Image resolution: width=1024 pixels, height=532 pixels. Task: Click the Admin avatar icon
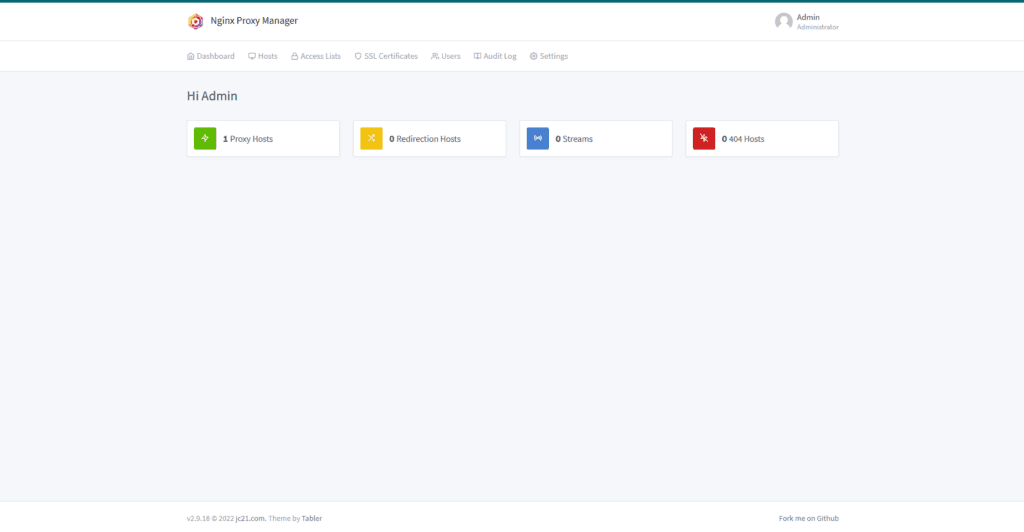pos(783,21)
